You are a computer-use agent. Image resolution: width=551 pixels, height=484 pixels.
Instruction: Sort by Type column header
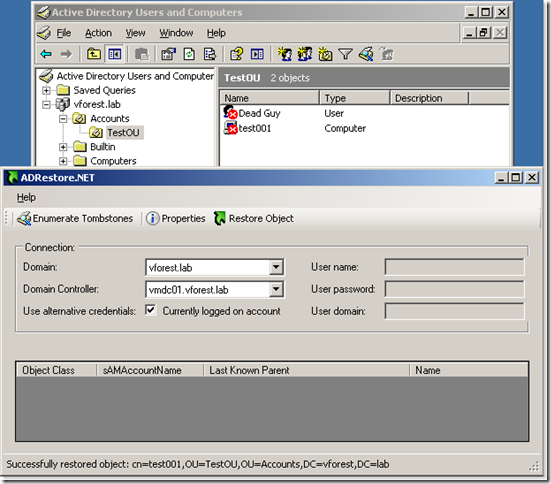click(355, 98)
